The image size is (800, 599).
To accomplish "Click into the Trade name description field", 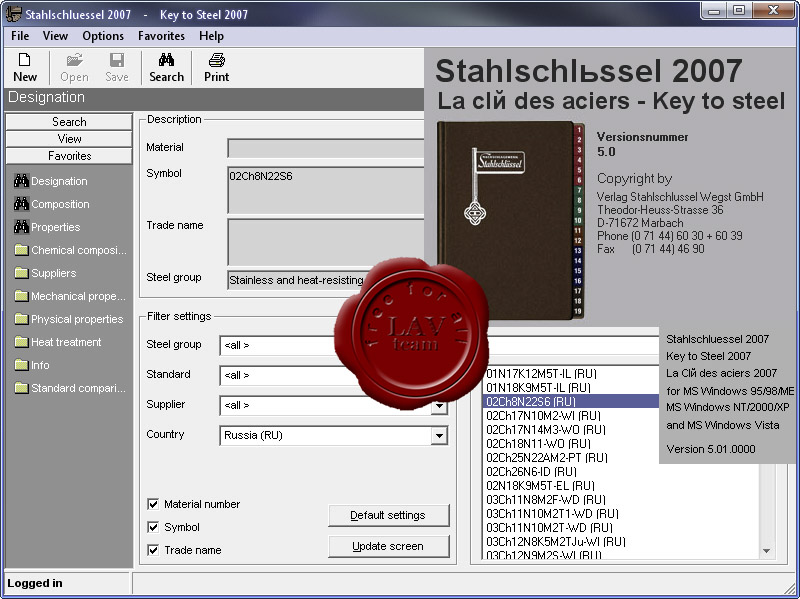I will coord(326,242).
